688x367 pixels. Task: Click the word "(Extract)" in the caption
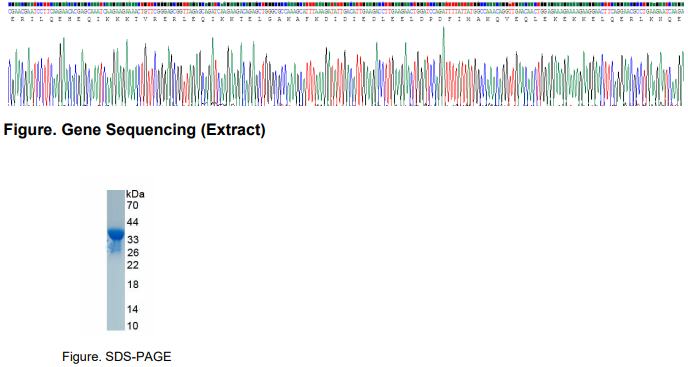[233, 130]
